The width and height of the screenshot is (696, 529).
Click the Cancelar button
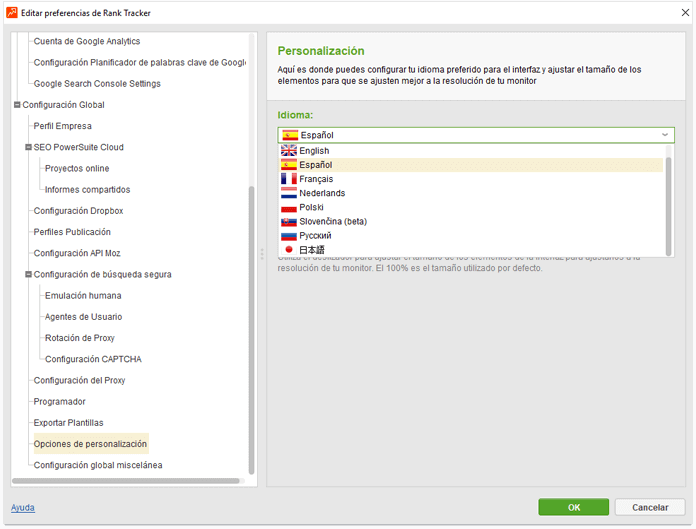[x=649, y=507]
